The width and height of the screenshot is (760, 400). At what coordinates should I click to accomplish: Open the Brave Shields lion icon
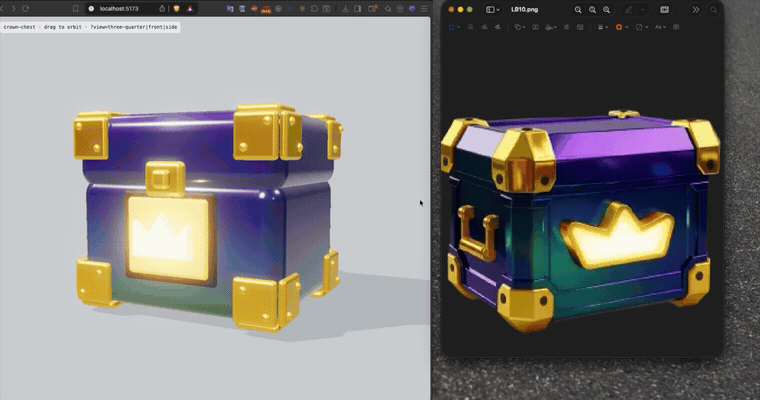point(177,9)
